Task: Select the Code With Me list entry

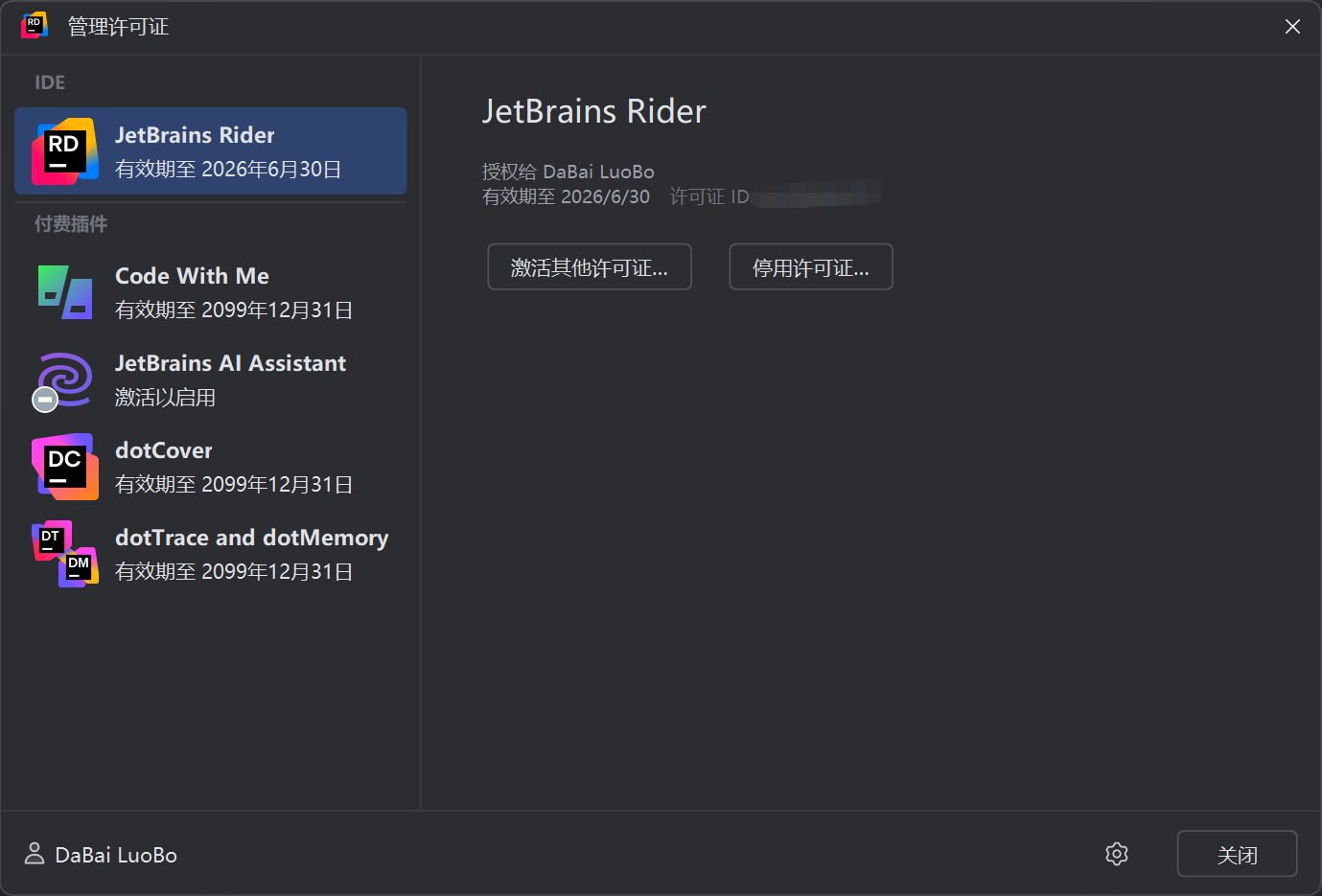Action: (x=211, y=292)
